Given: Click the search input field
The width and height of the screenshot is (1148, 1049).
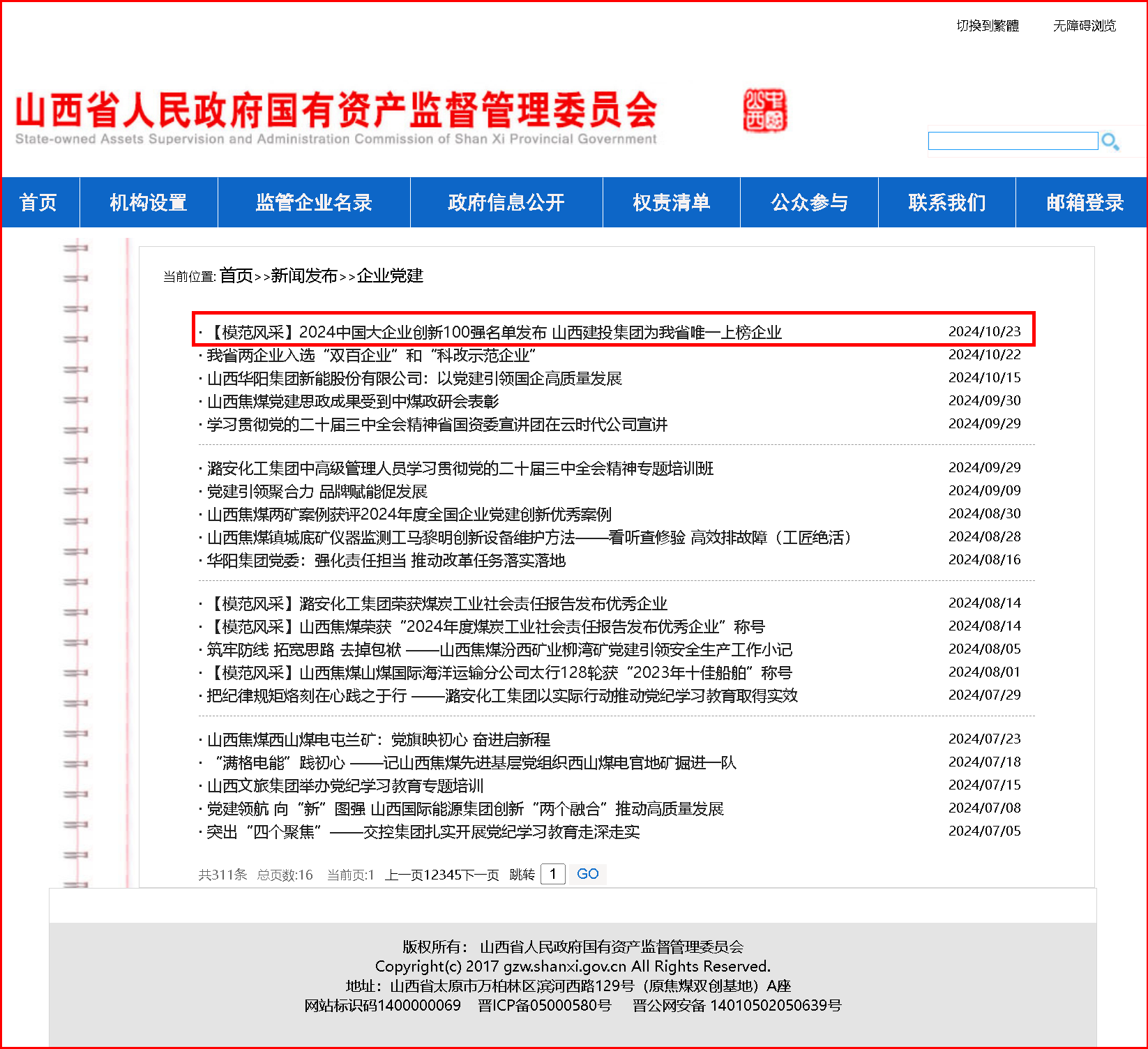Looking at the screenshot, I should coord(1012,141).
